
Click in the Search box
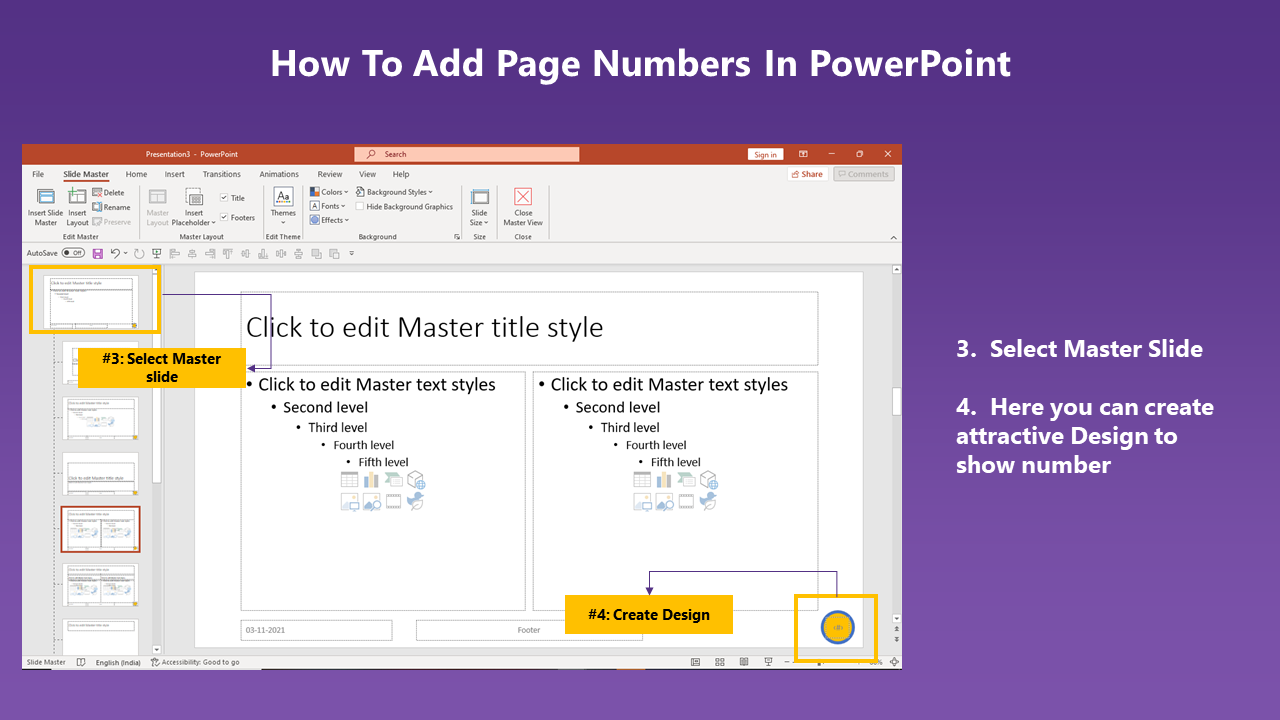pyautogui.click(x=466, y=154)
